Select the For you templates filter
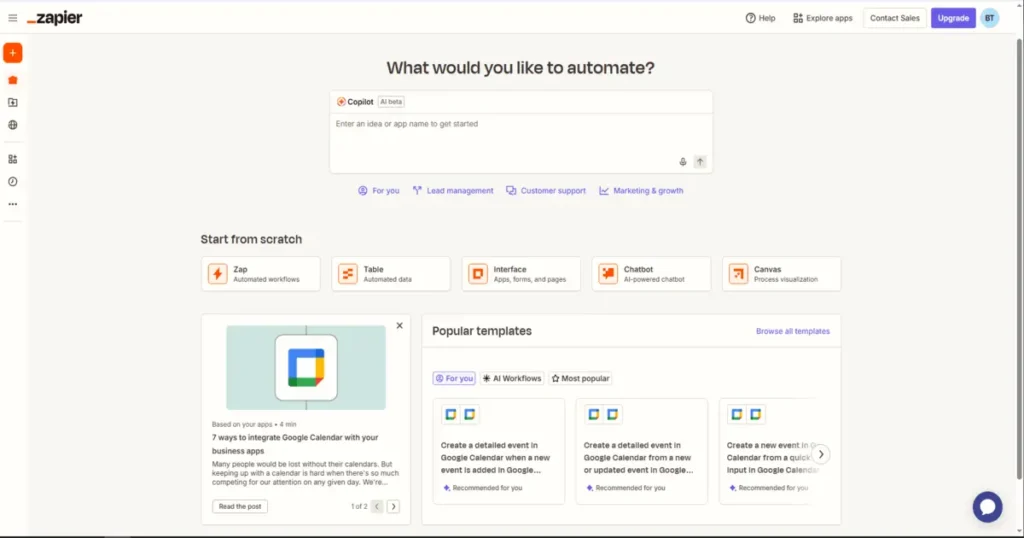This screenshot has width=1024, height=538. 454,378
